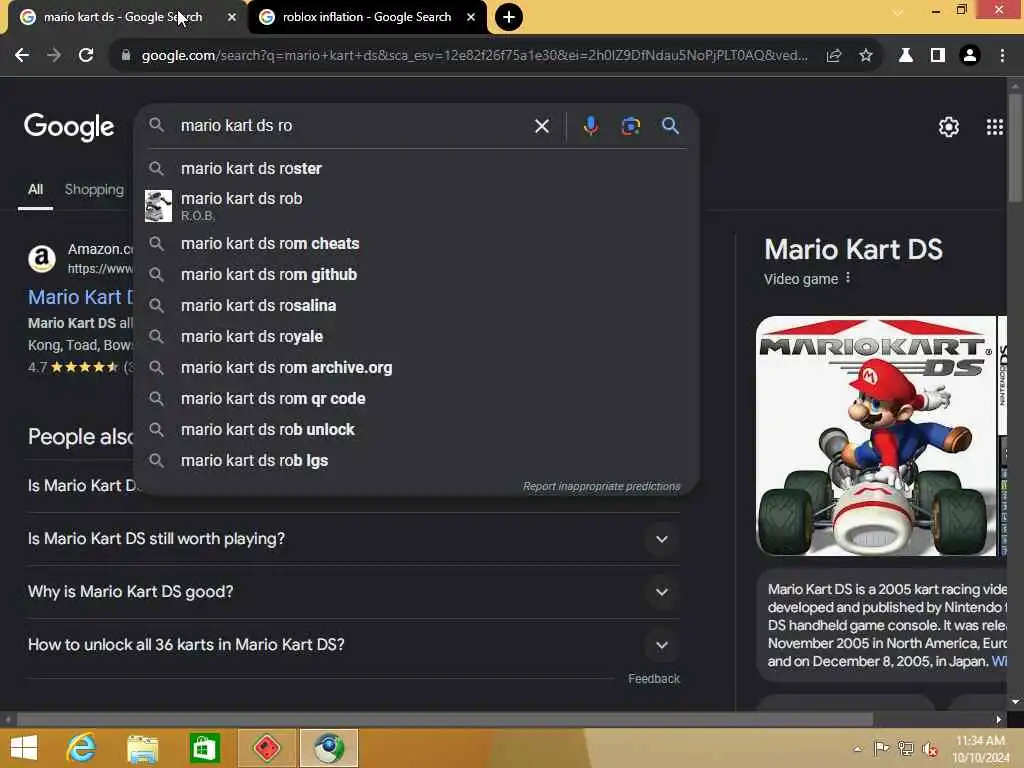
Task: Switch to Chrome taskbar button
Action: click(x=328, y=748)
